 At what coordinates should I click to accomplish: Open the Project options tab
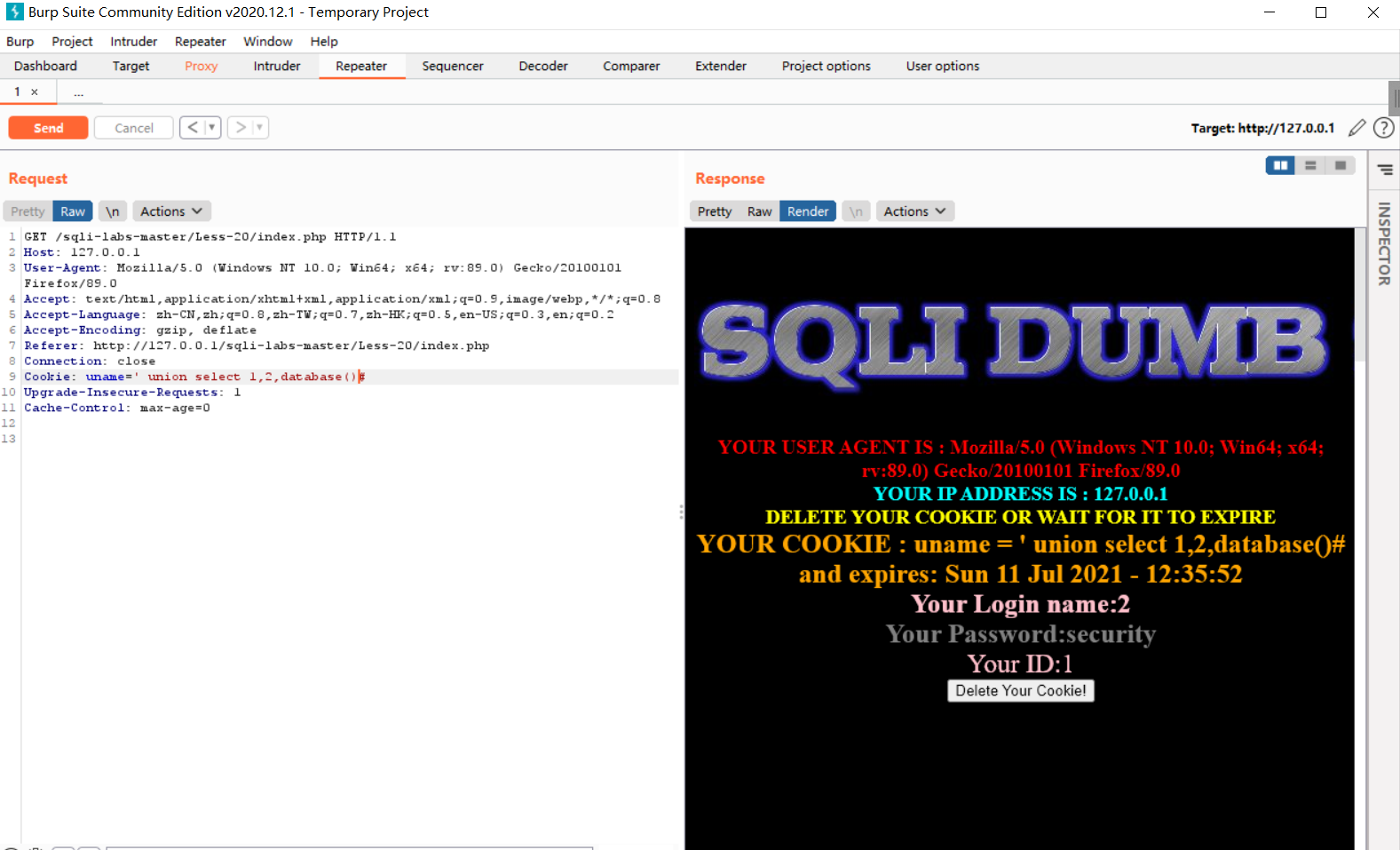[x=827, y=67]
